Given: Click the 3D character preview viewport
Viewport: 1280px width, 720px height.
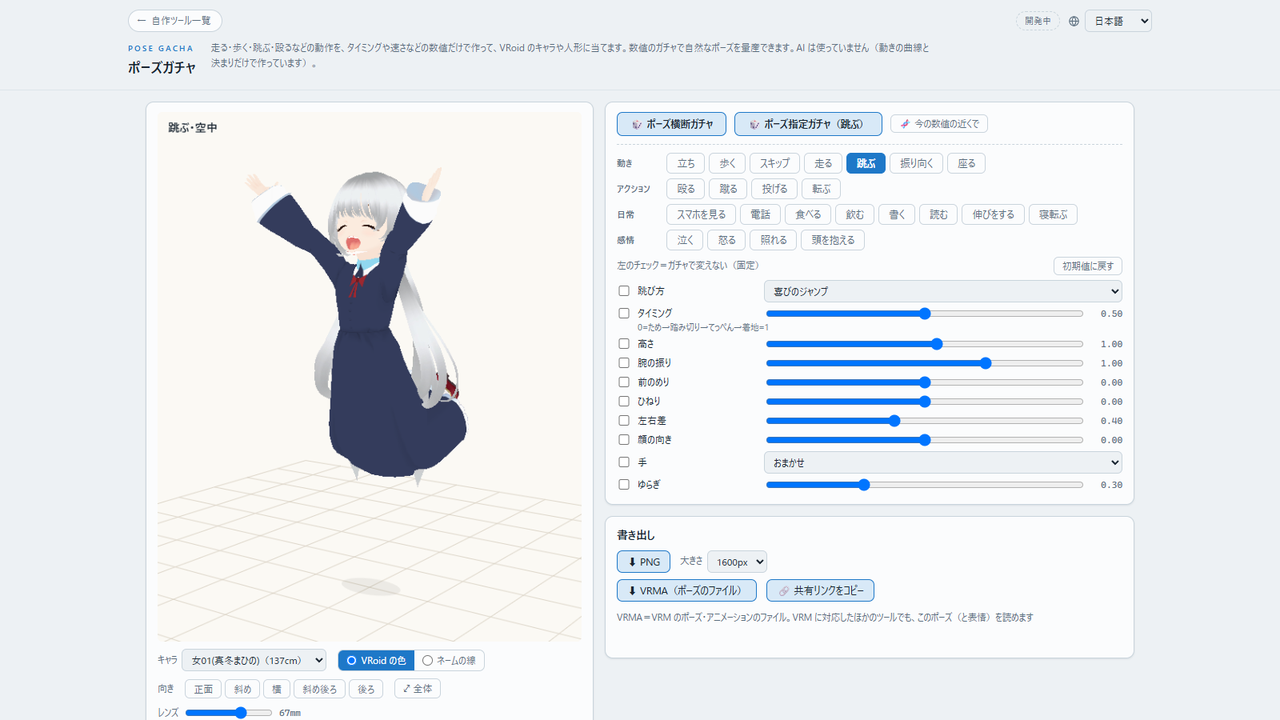Looking at the screenshot, I should point(369,375).
